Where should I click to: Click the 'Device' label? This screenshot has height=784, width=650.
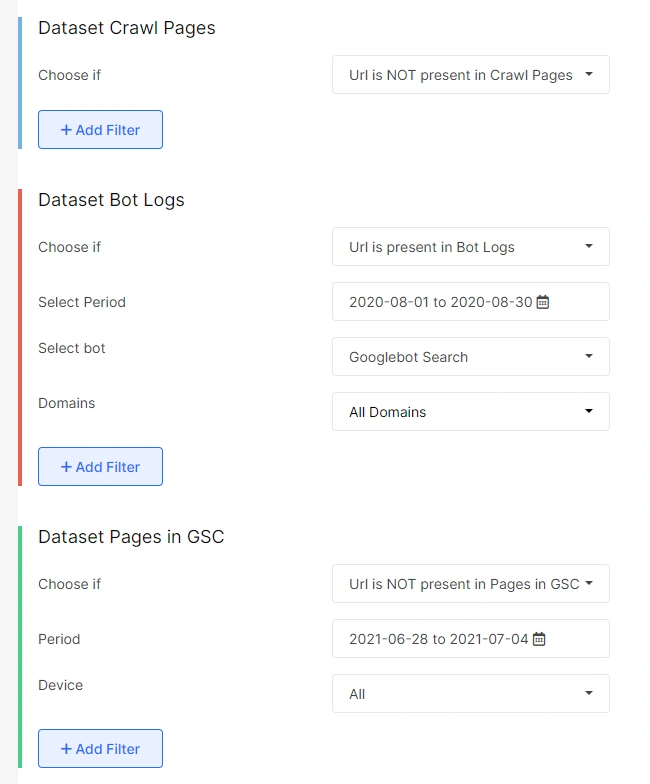click(x=61, y=685)
